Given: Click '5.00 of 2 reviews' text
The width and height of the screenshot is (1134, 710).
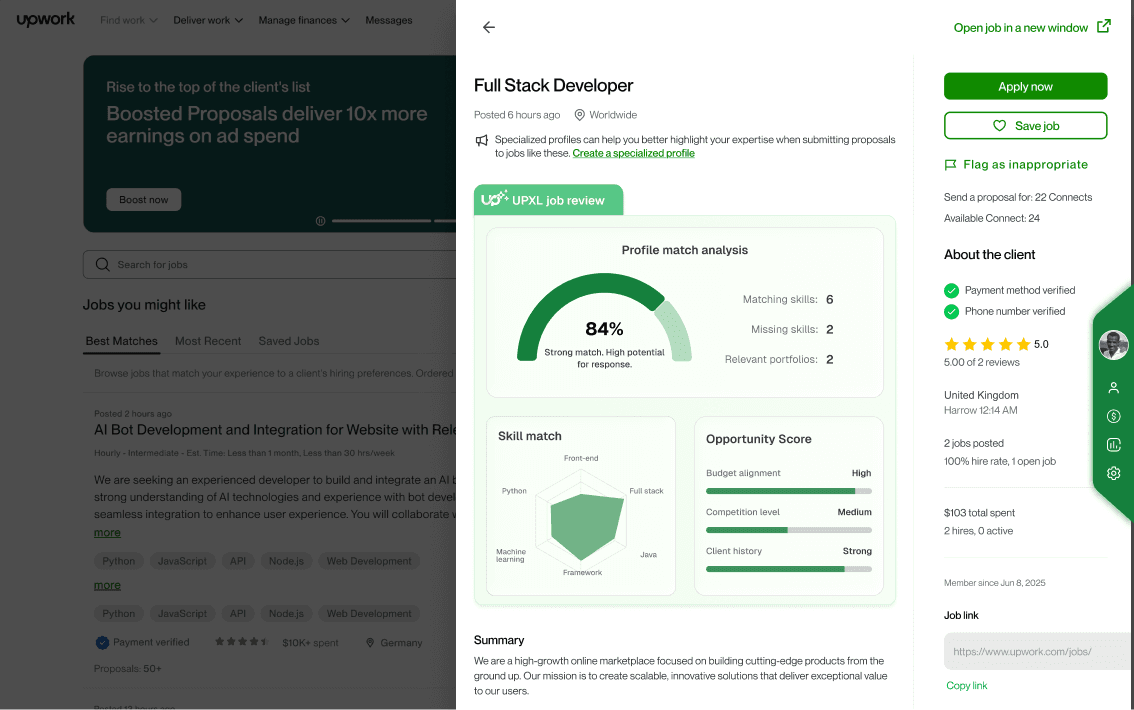Looking at the screenshot, I should pyautogui.click(x=981, y=362).
